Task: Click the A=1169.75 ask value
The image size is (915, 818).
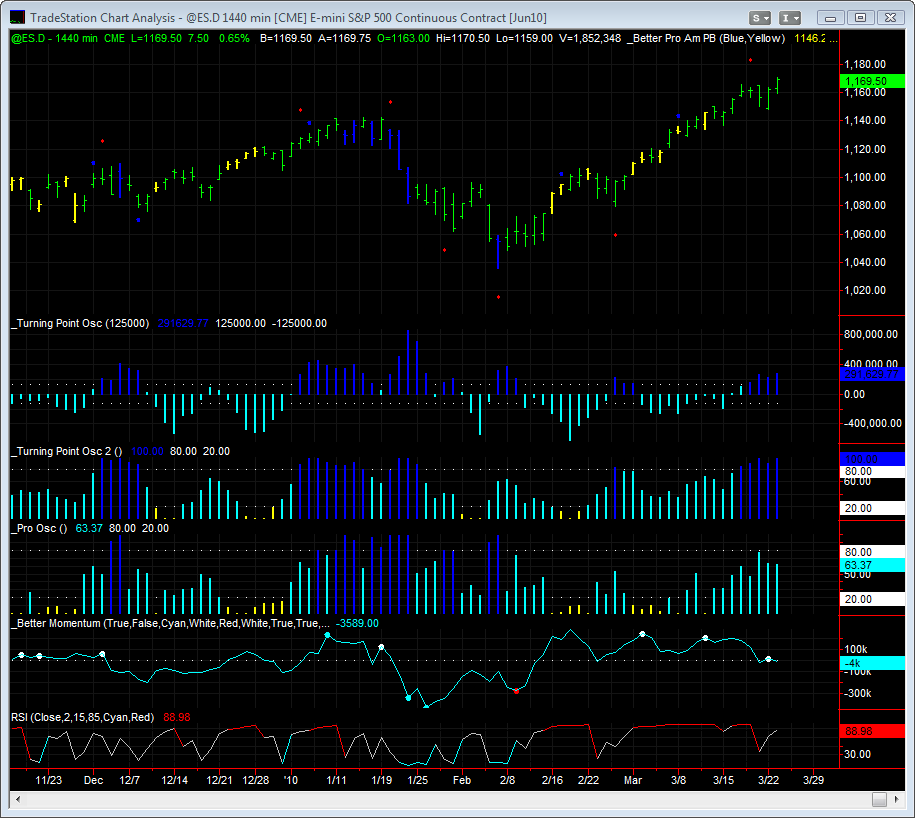Action: coord(344,39)
